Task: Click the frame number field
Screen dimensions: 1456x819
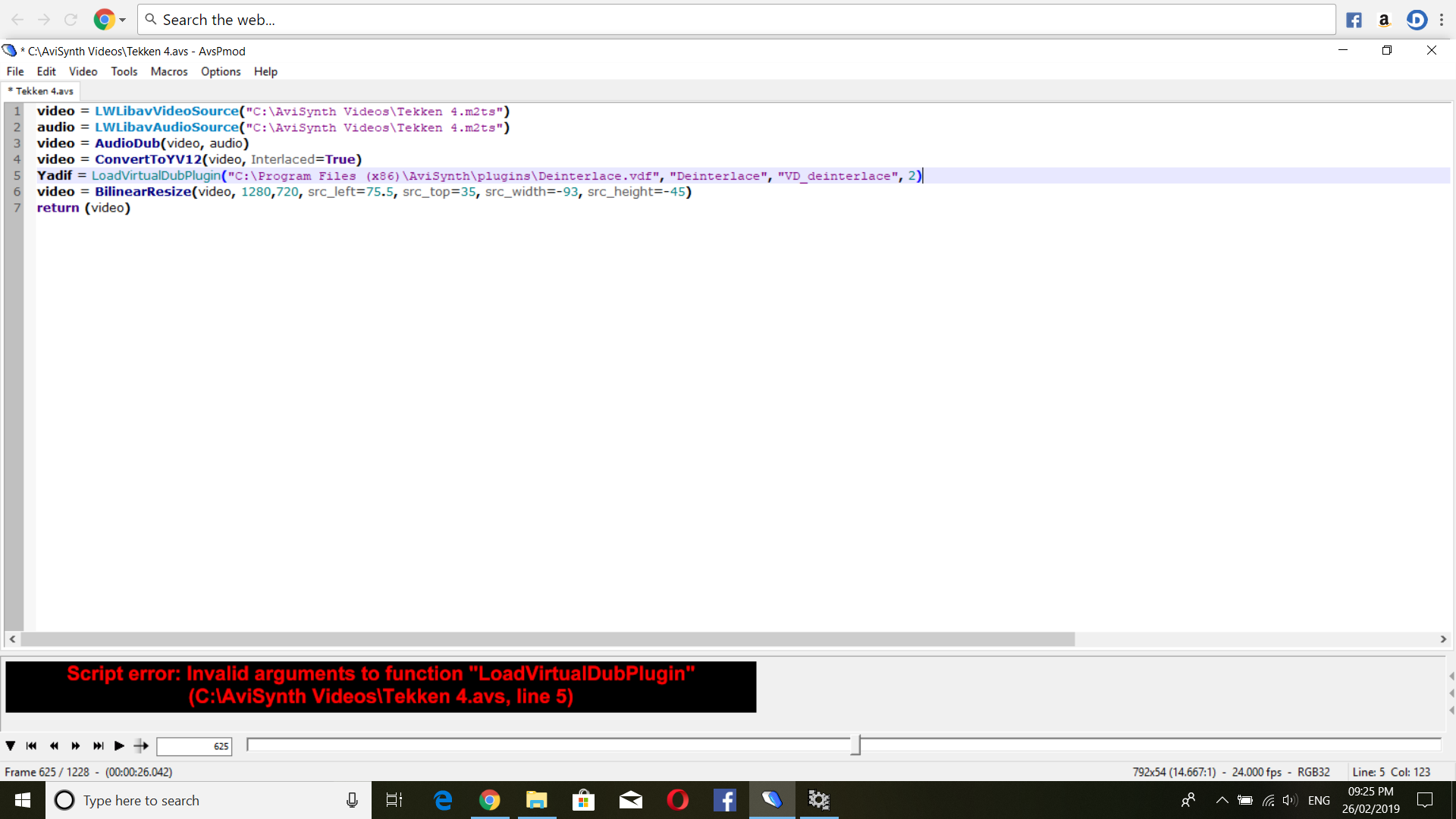Action: [194, 746]
